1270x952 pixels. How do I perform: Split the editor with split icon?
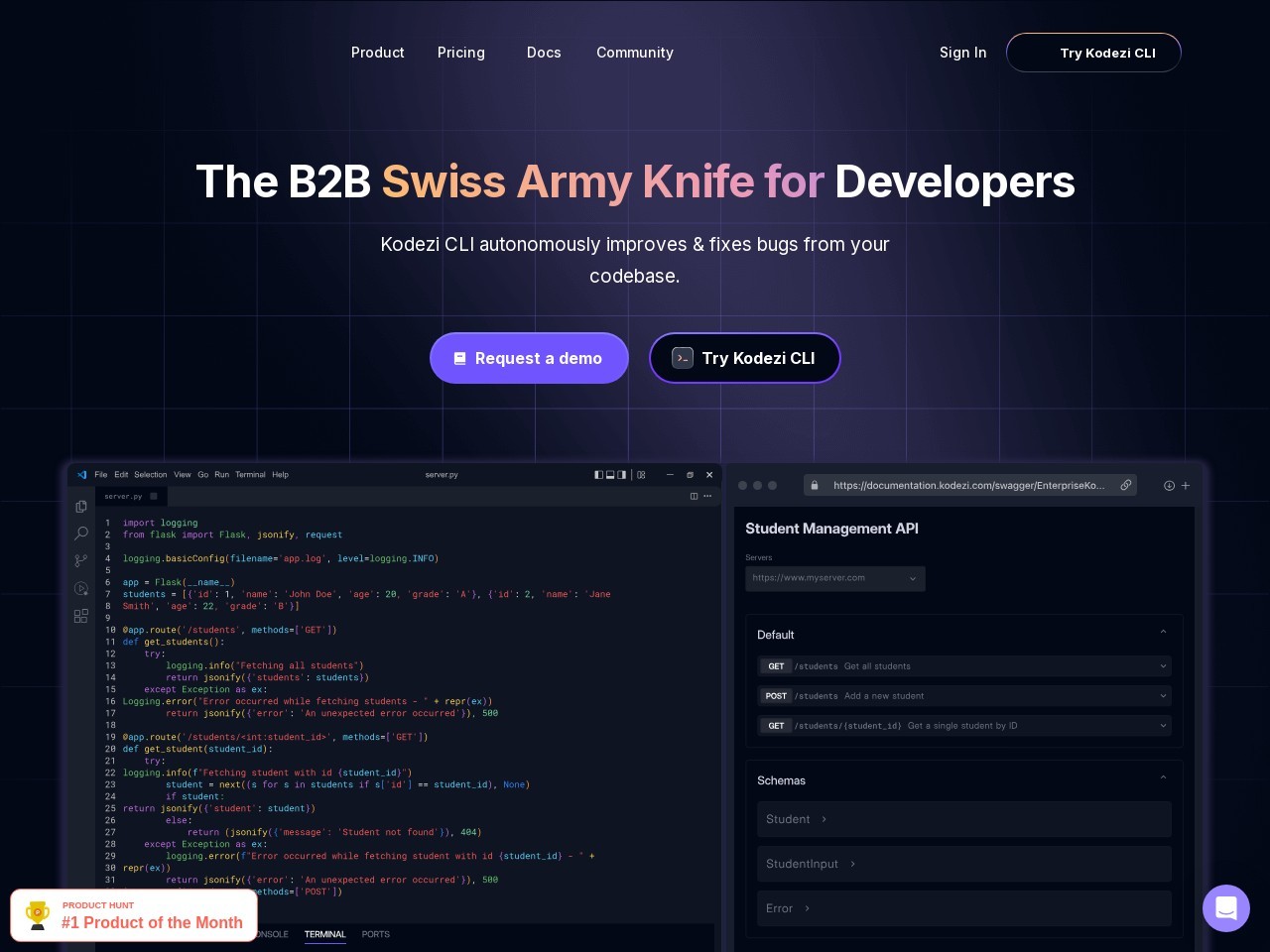click(694, 496)
